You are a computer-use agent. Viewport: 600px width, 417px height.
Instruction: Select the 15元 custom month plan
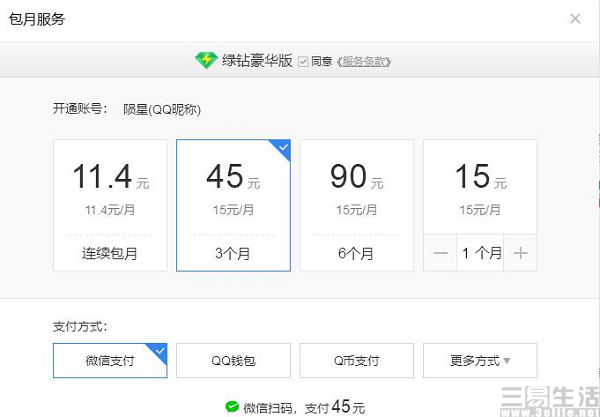[x=480, y=188]
